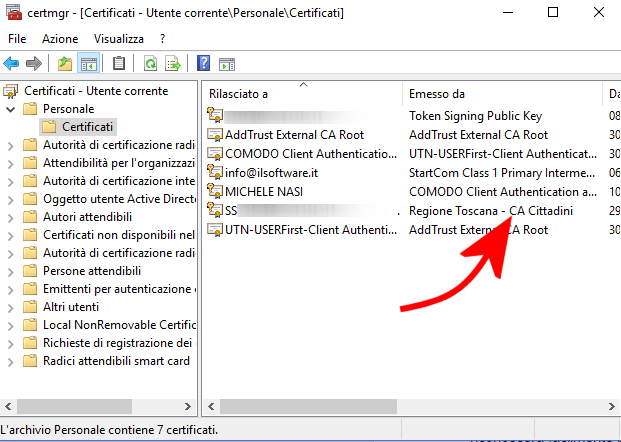
Task: Click the left arrow of list pane scrollbar
Action: 211,406
